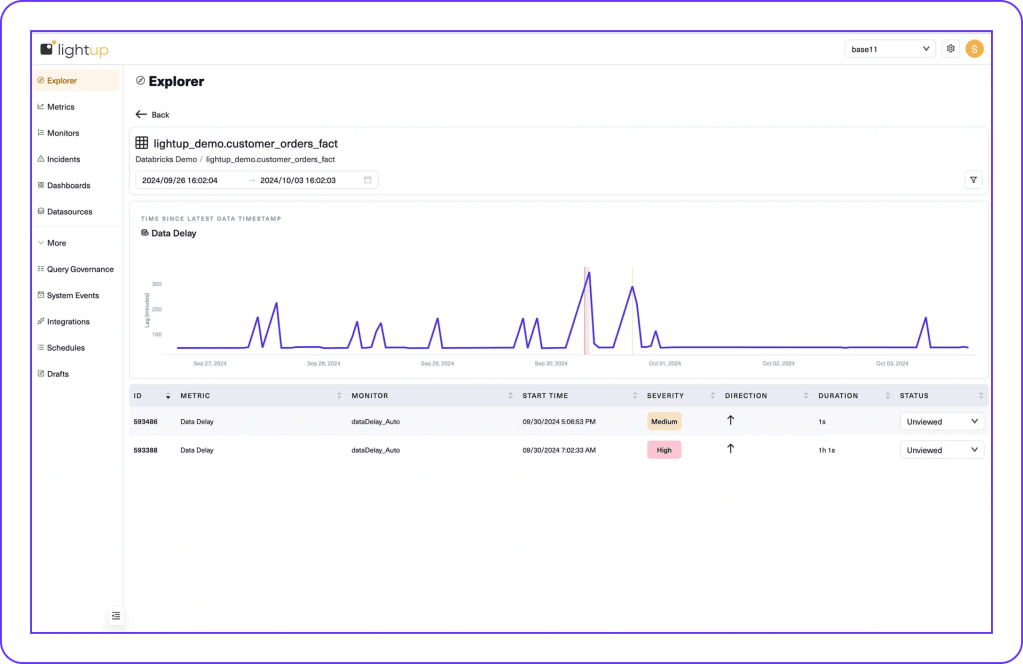Open the Monitors section from sidebar
The width and height of the screenshot is (1023, 664).
coord(60,132)
